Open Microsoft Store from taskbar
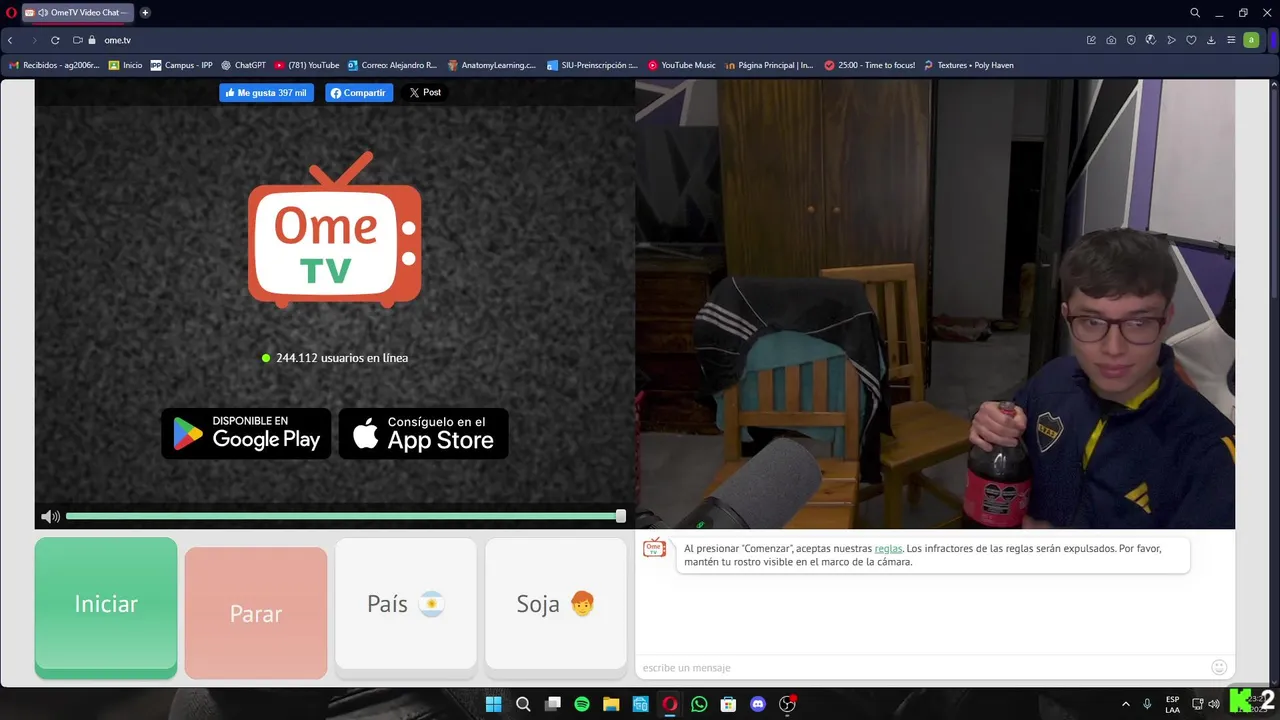The image size is (1280, 720). pos(728,704)
